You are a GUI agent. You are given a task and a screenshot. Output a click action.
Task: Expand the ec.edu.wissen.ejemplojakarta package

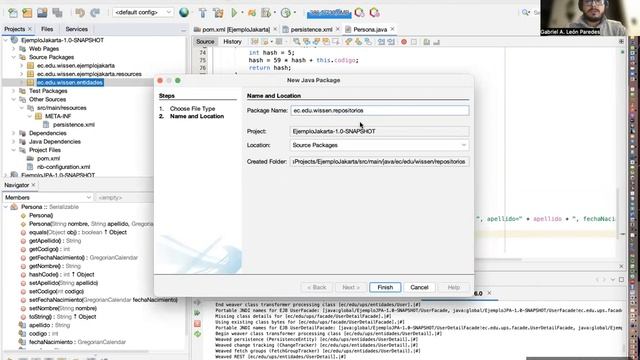click(21, 66)
